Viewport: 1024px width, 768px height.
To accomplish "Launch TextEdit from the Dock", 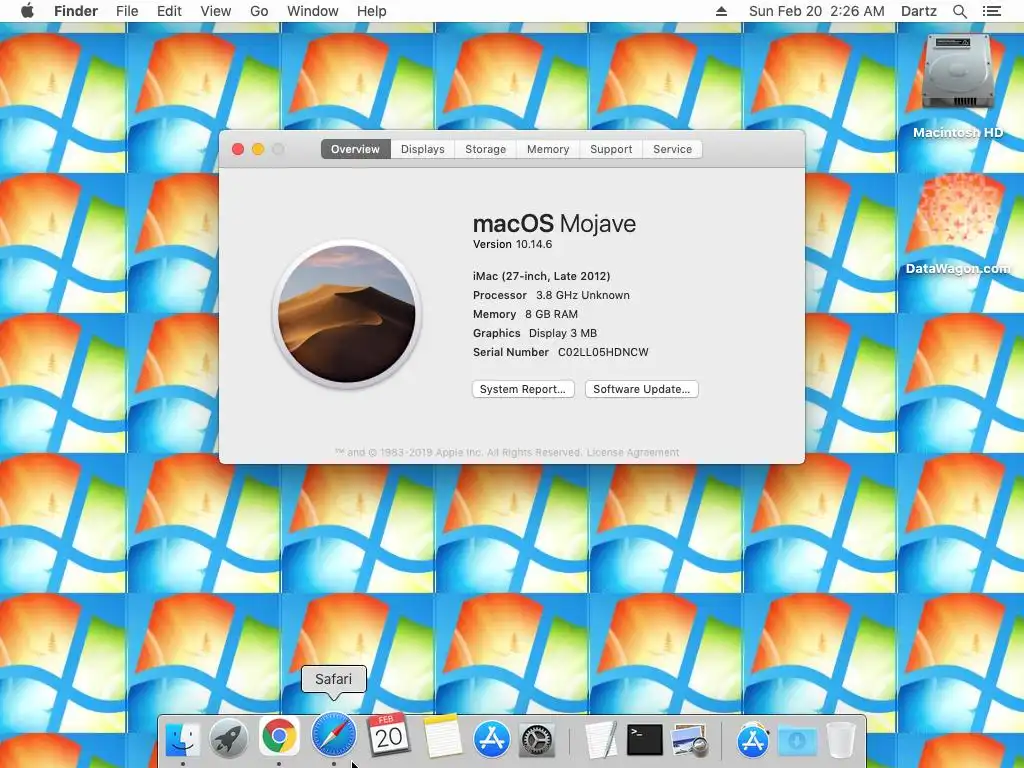I will click(x=601, y=740).
